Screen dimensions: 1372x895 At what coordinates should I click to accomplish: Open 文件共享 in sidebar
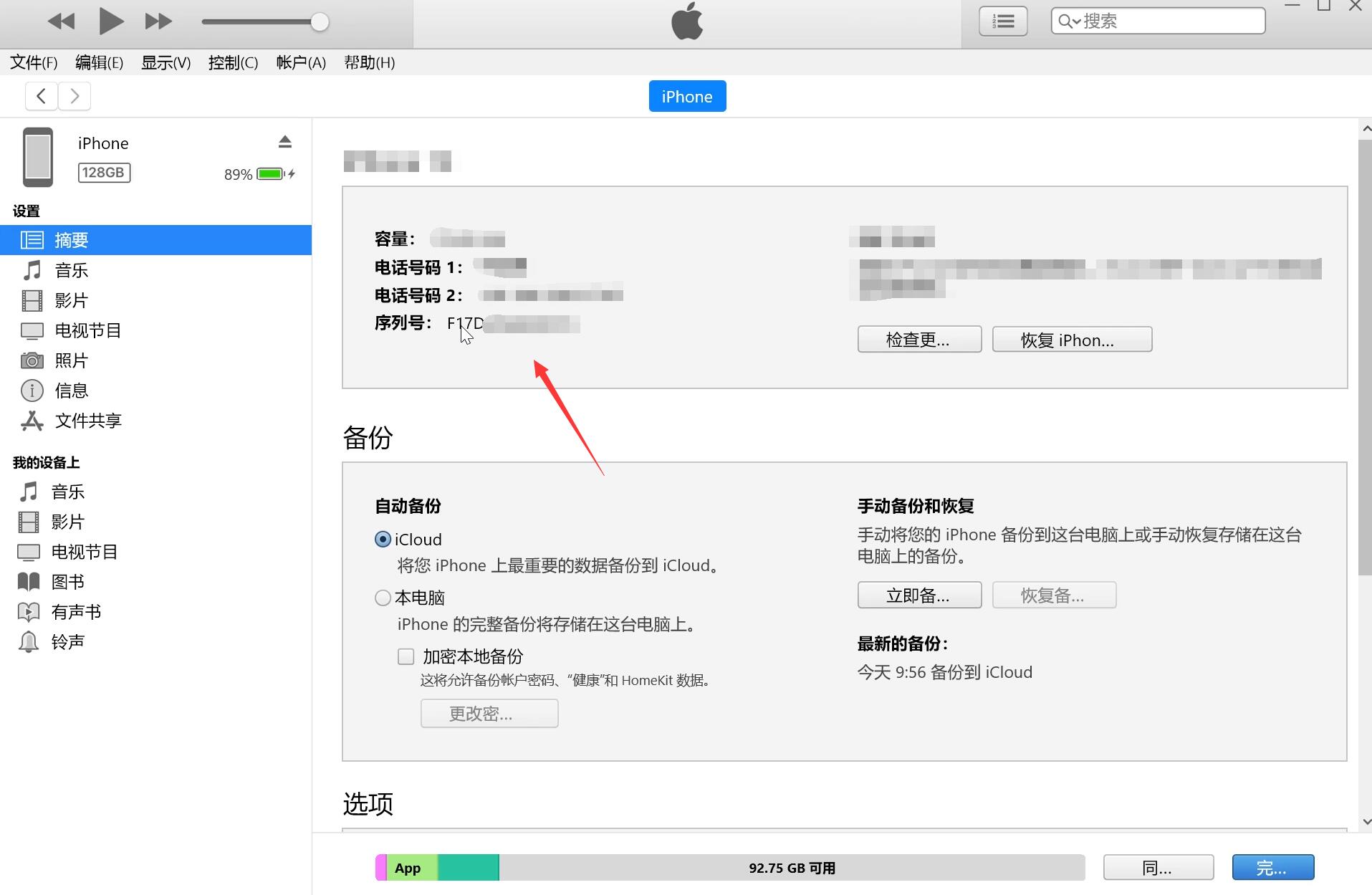tap(155, 421)
